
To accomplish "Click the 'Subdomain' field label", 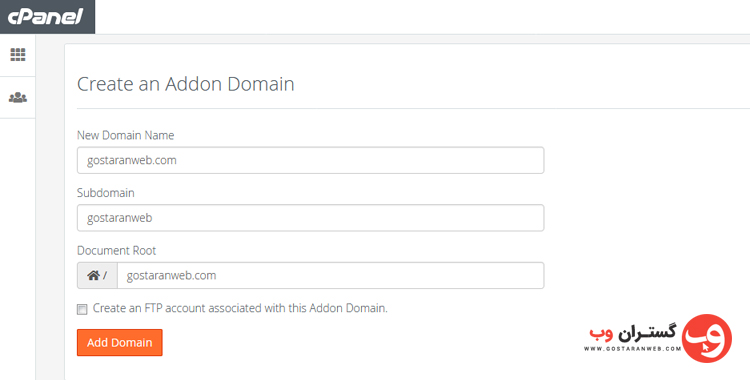I will coord(106,193).
